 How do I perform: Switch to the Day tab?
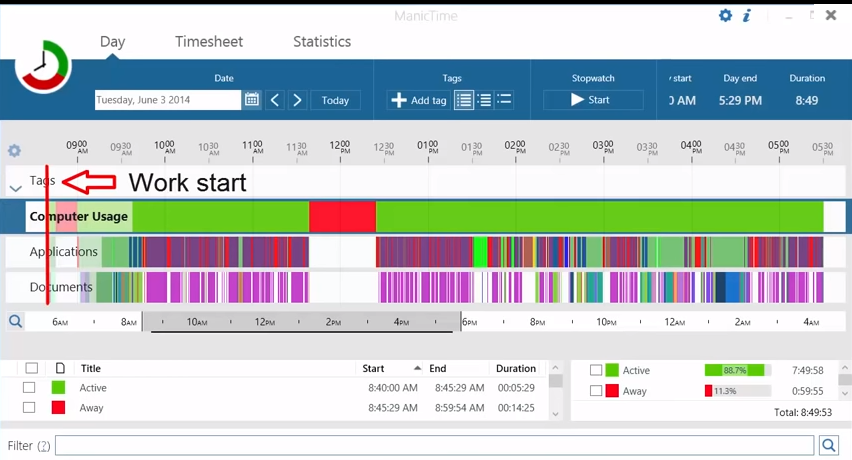click(112, 41)
